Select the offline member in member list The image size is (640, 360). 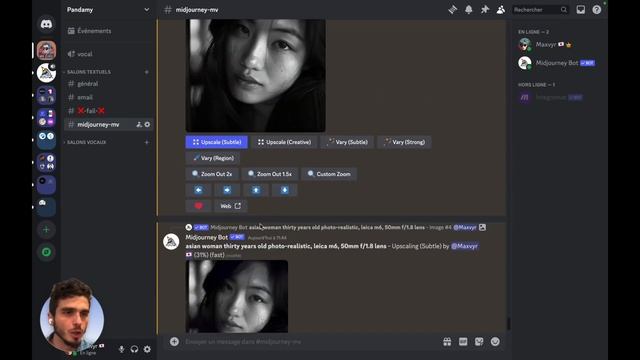557,97
